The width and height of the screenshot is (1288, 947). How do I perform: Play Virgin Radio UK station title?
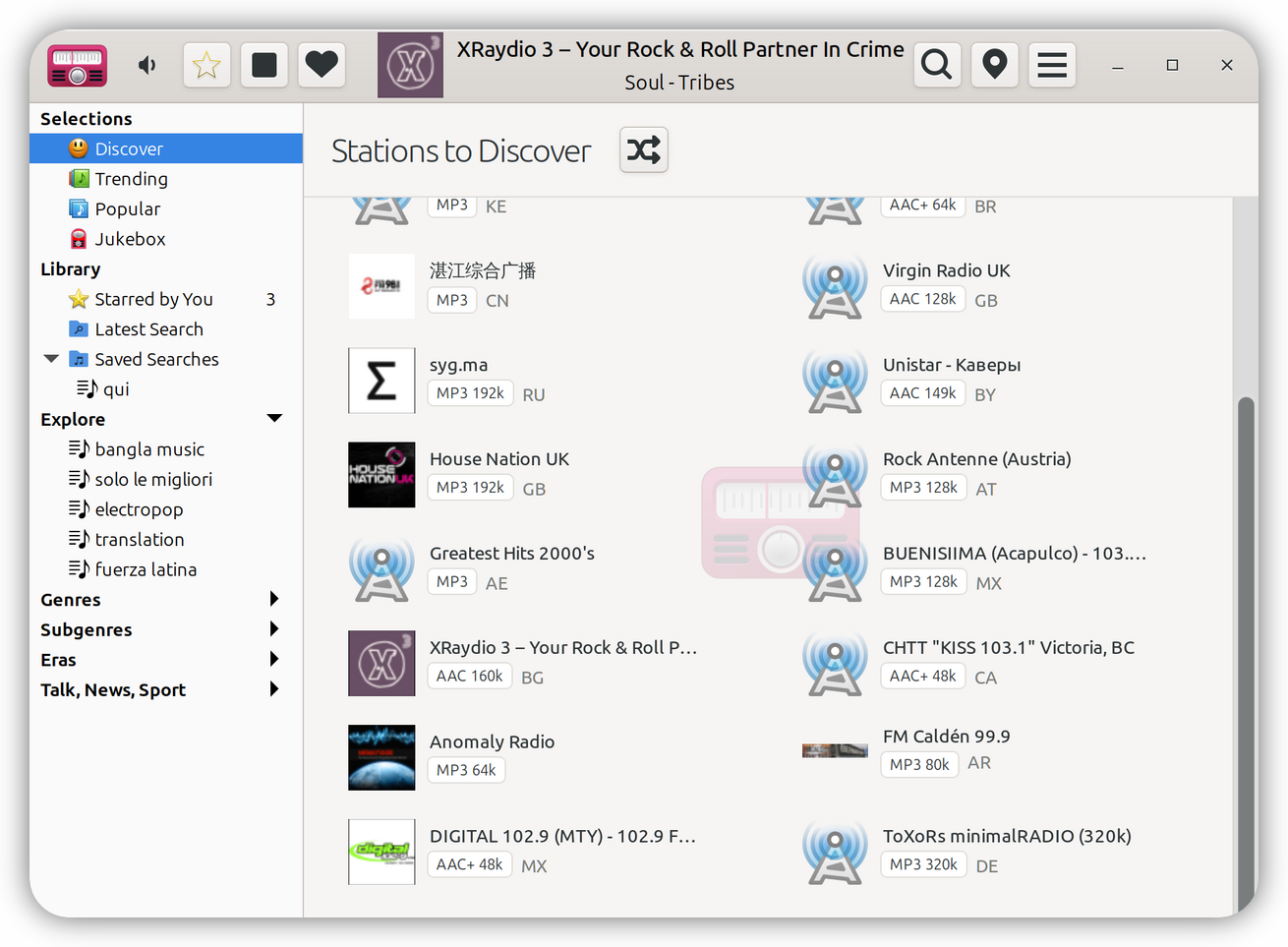947,270
